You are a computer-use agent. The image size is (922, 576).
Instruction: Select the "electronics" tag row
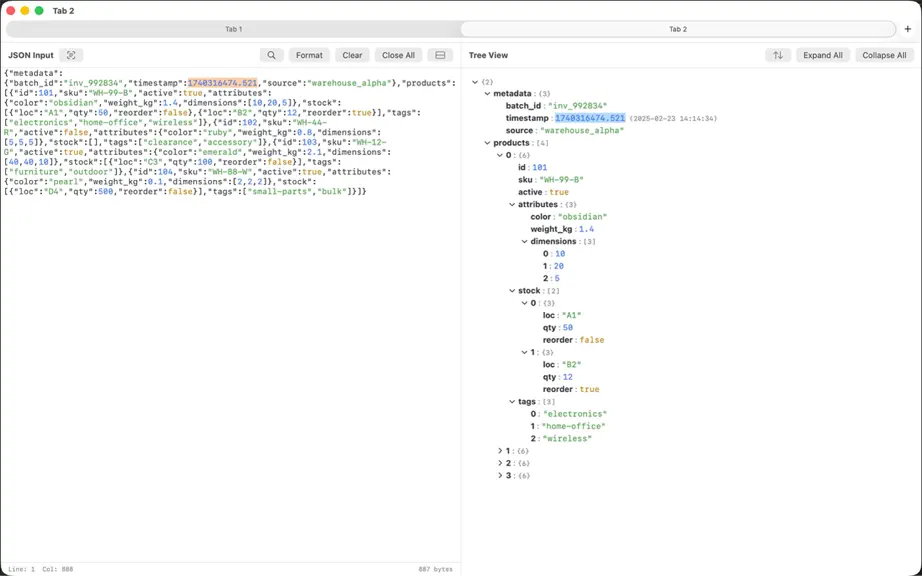pos(569,414)
